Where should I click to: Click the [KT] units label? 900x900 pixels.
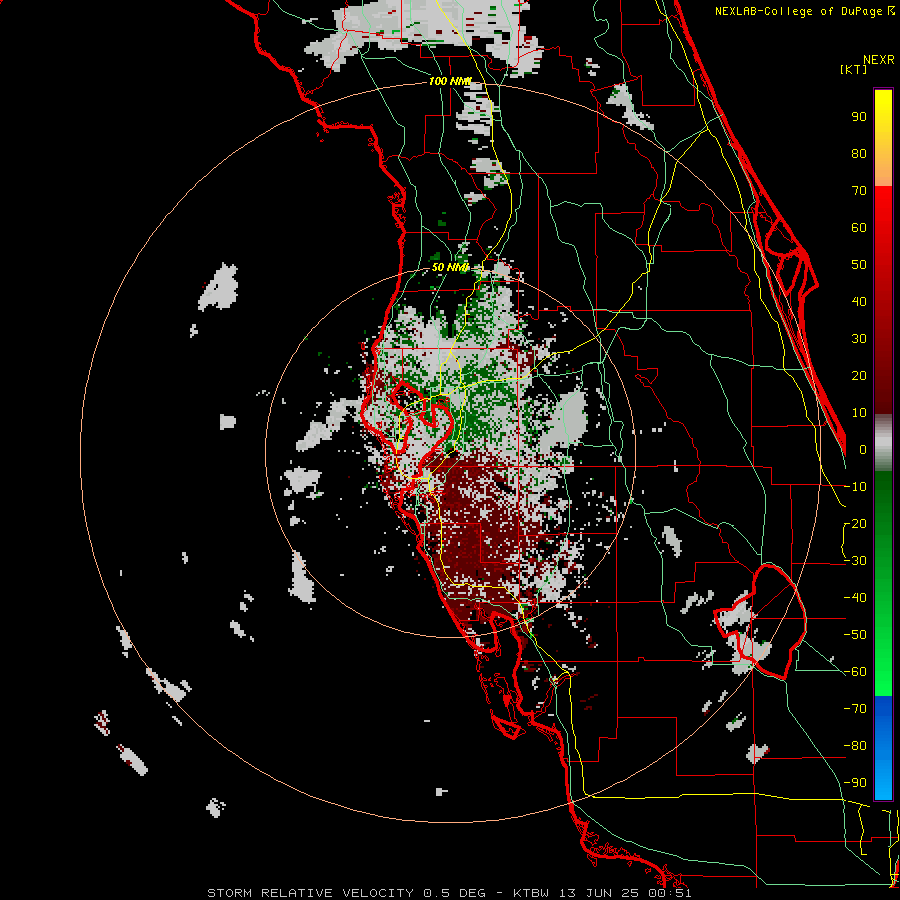pos(854,69)
